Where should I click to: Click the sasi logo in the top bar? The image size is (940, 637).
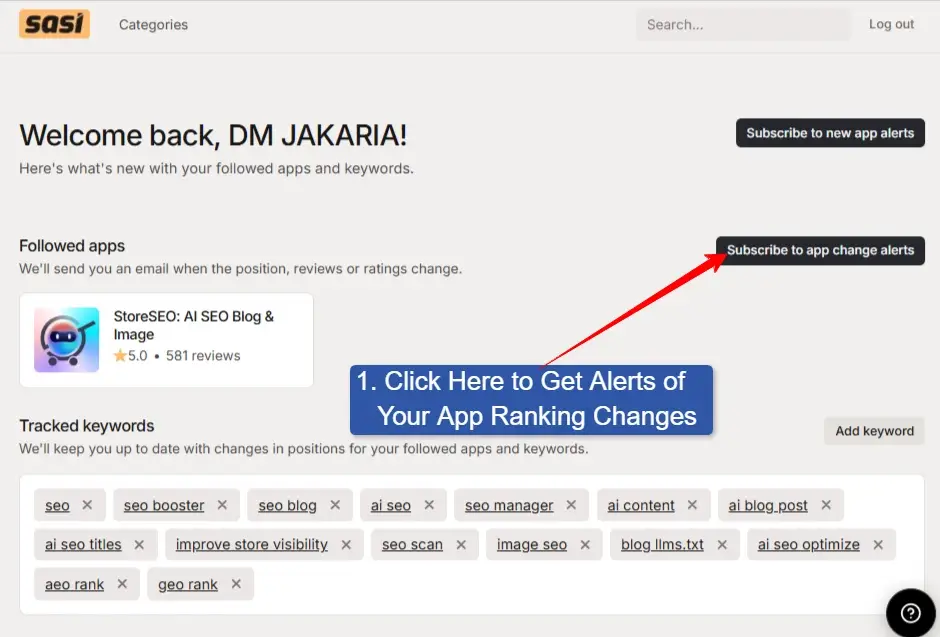click(54, 23)
